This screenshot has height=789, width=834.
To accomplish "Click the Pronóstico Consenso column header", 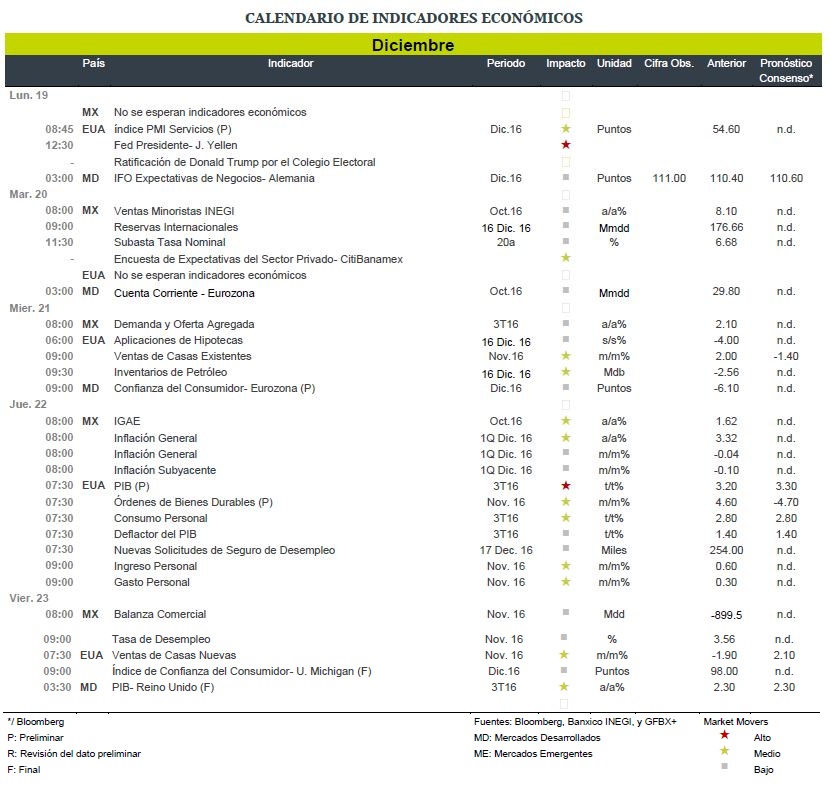I will (x=786, y=70).
